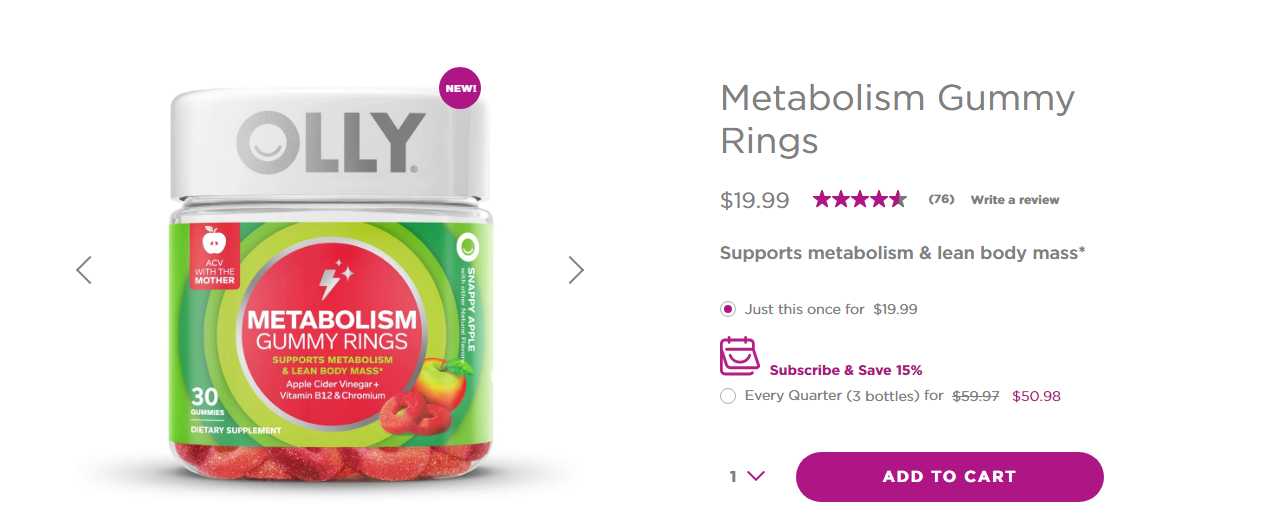Click the purple NEW! badge

(460, 88)
